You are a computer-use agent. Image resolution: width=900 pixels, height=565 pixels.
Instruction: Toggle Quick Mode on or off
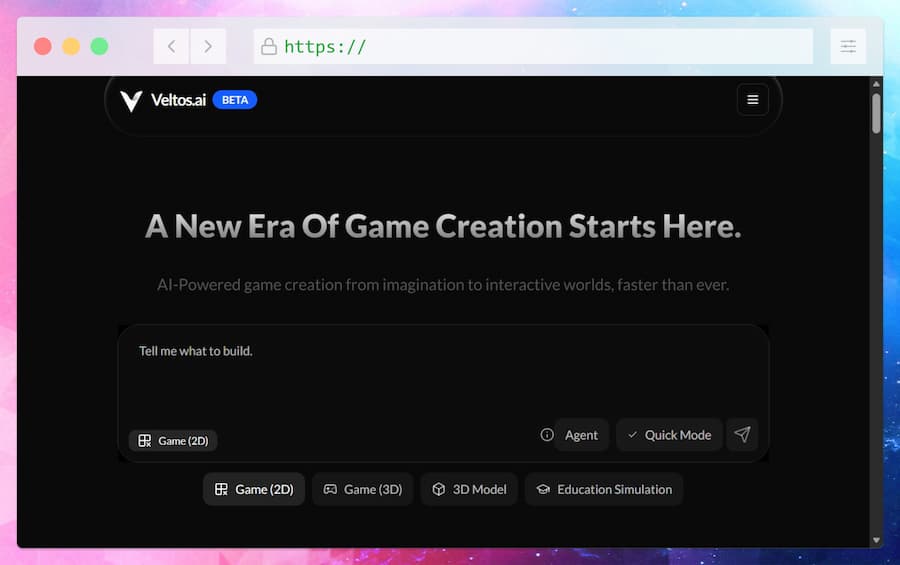669,435
